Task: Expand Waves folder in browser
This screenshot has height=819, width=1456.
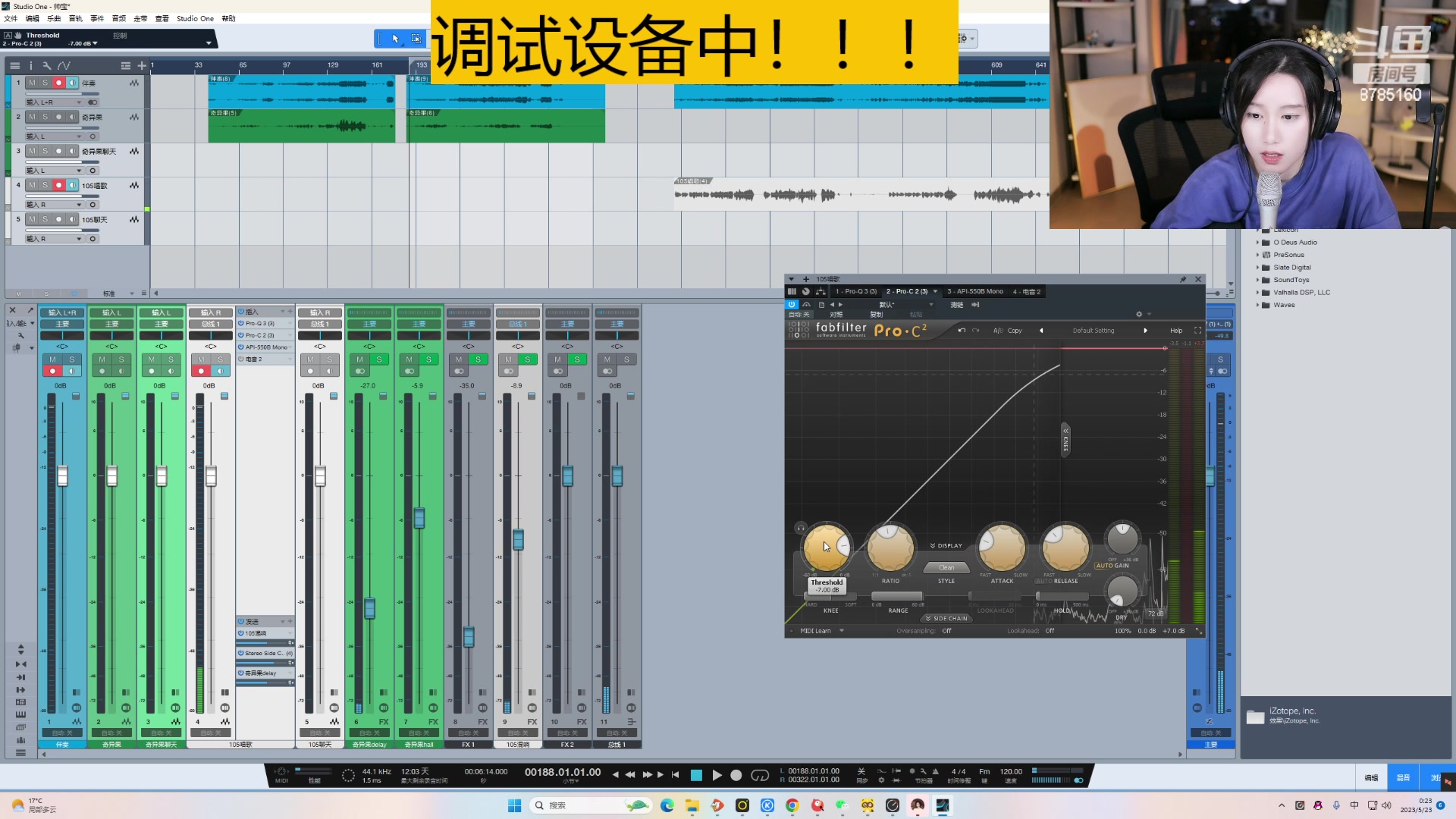Action: [x=1257, y=305]
